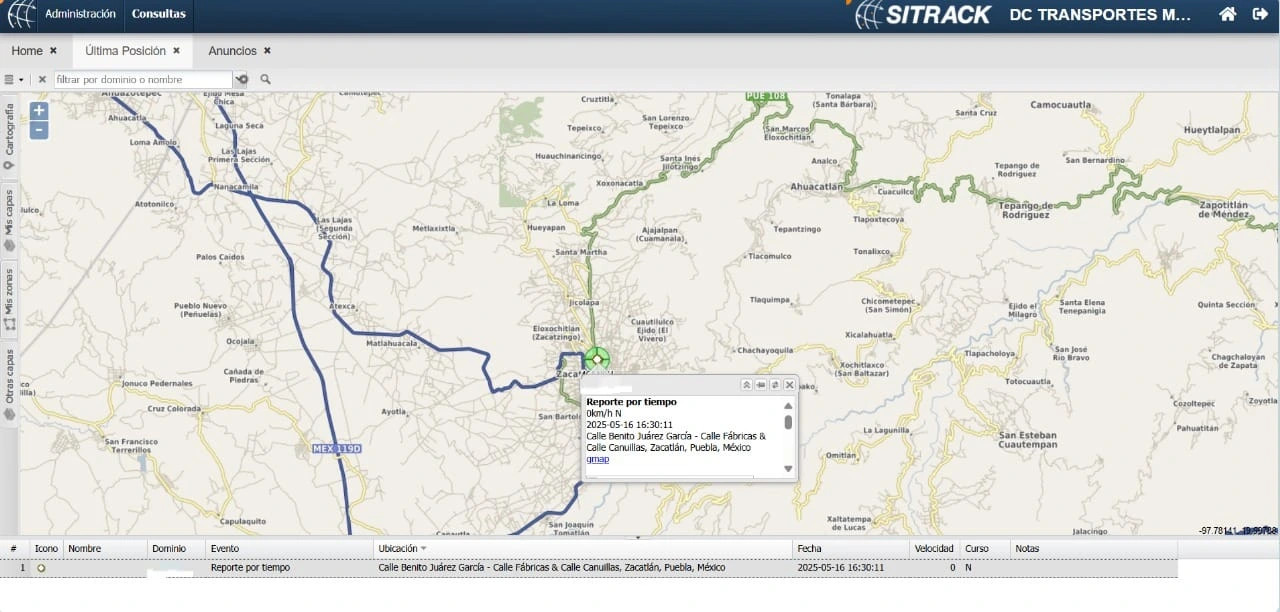Viewport: 1280px width, 612px height.
Task: Click the magnifier search icon in toolbar
Action: coord(265,79)
